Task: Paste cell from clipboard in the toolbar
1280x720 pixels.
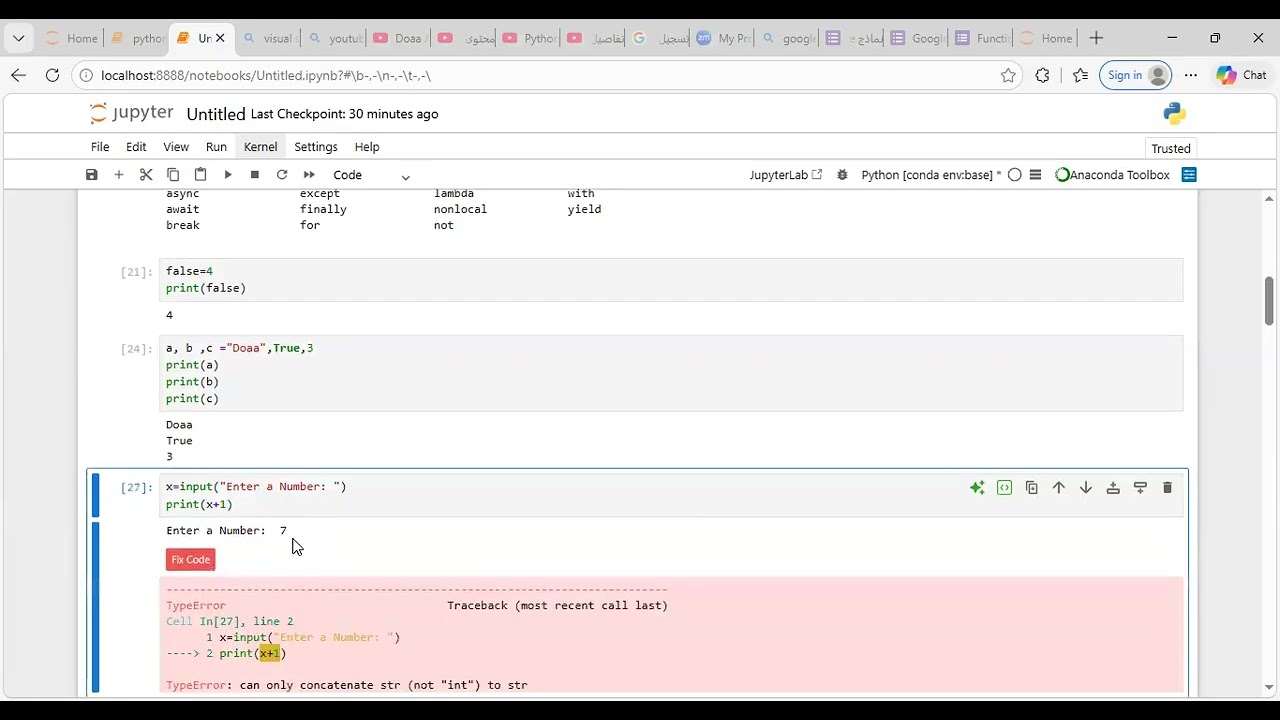Action: tap(200, 175)
